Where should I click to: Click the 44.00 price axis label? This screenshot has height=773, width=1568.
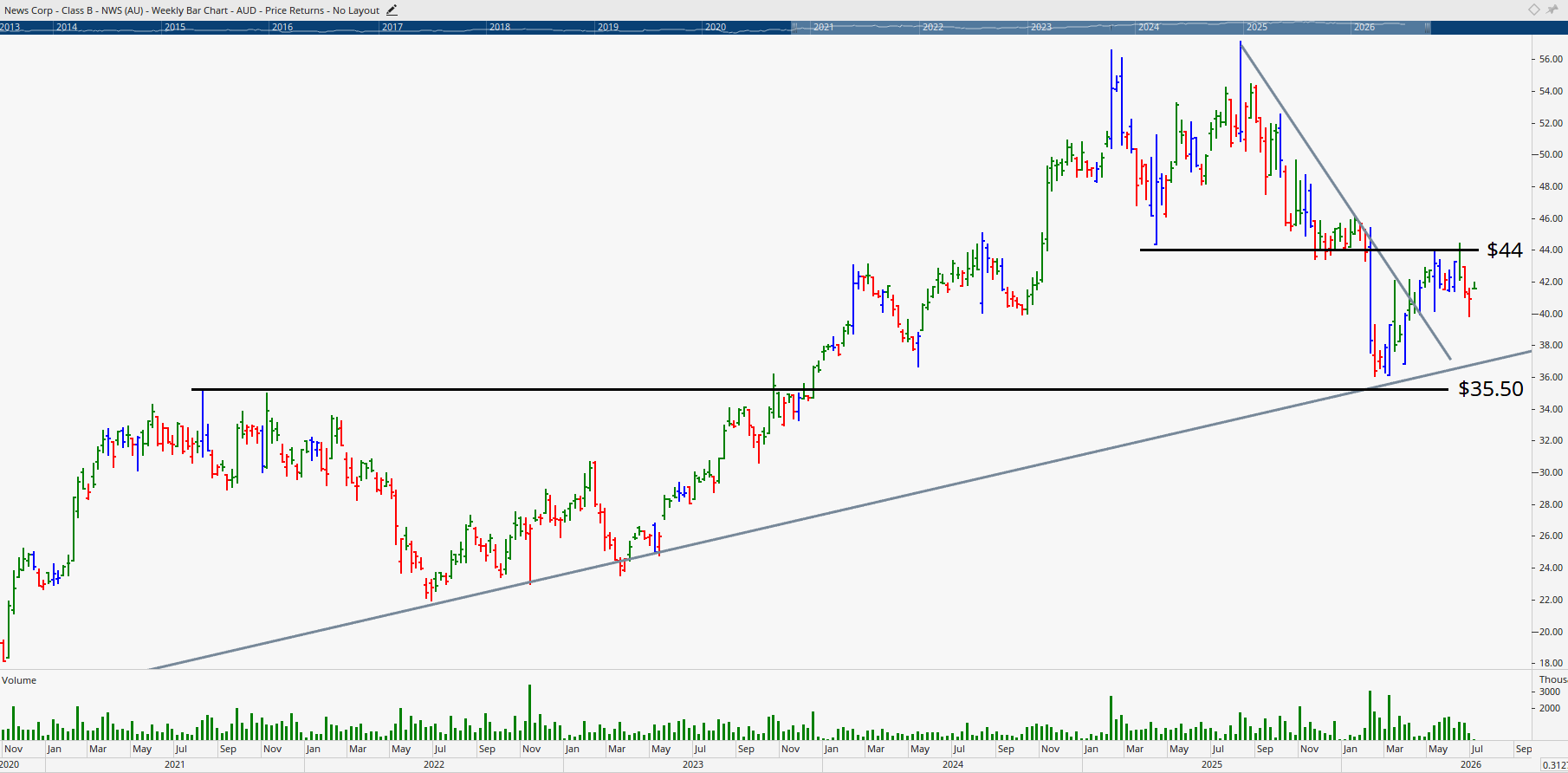point(1551,250)
